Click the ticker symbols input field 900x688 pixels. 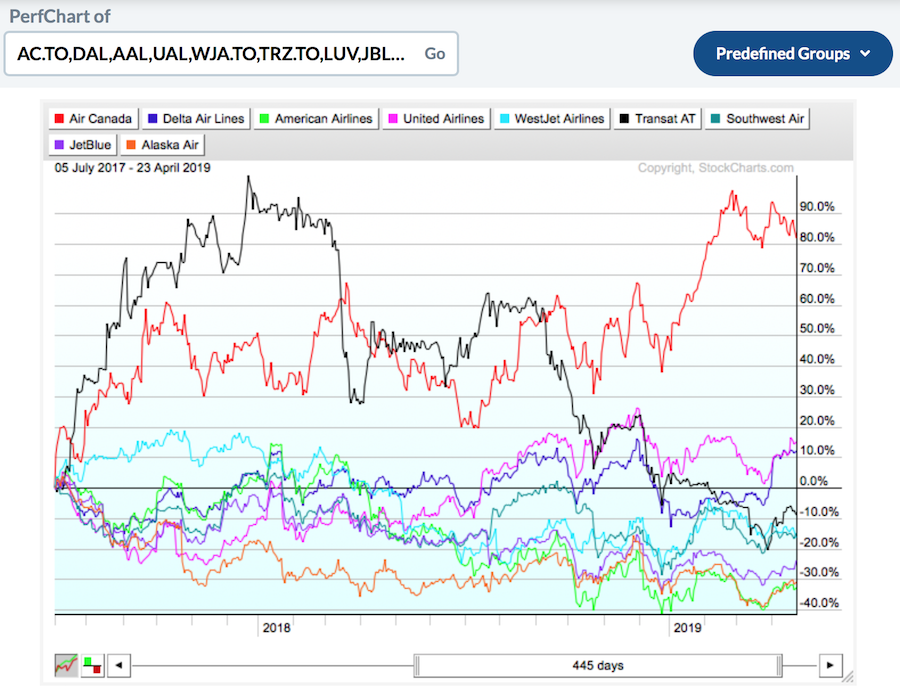[212, 54]
